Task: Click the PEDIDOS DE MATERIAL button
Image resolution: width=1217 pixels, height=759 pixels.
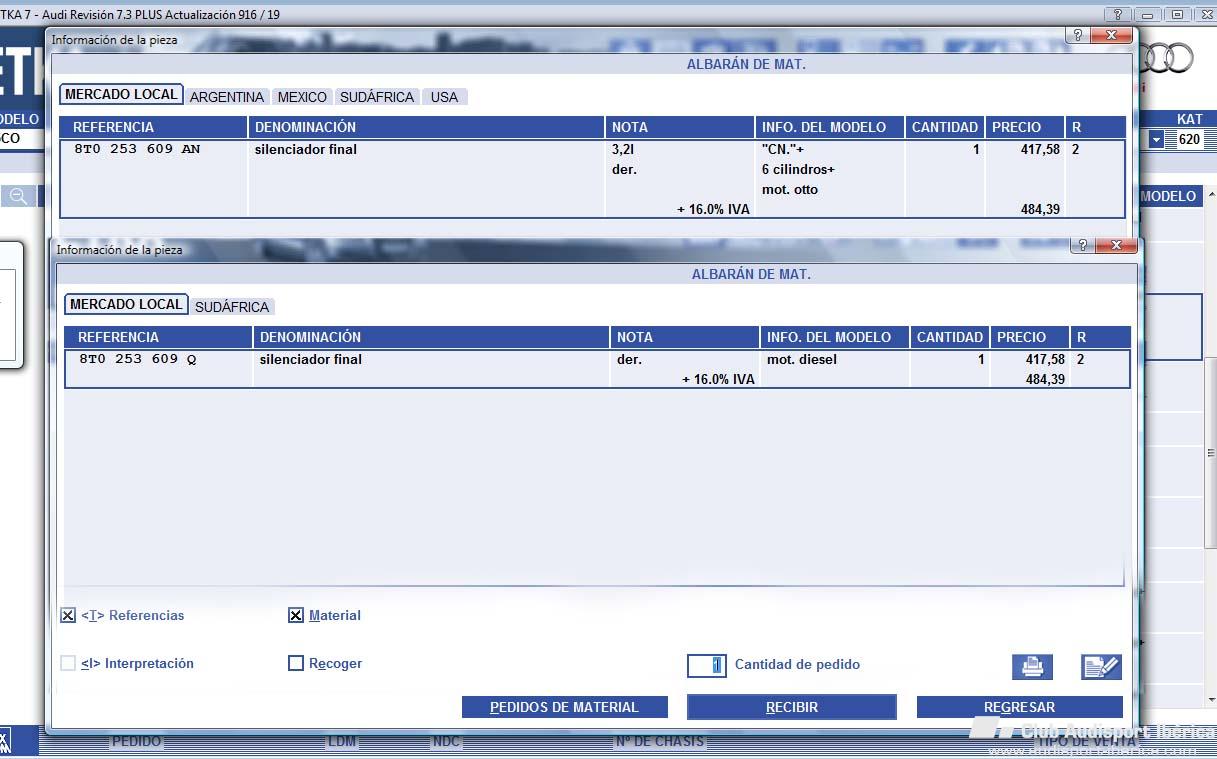Action: click(564, 707)
